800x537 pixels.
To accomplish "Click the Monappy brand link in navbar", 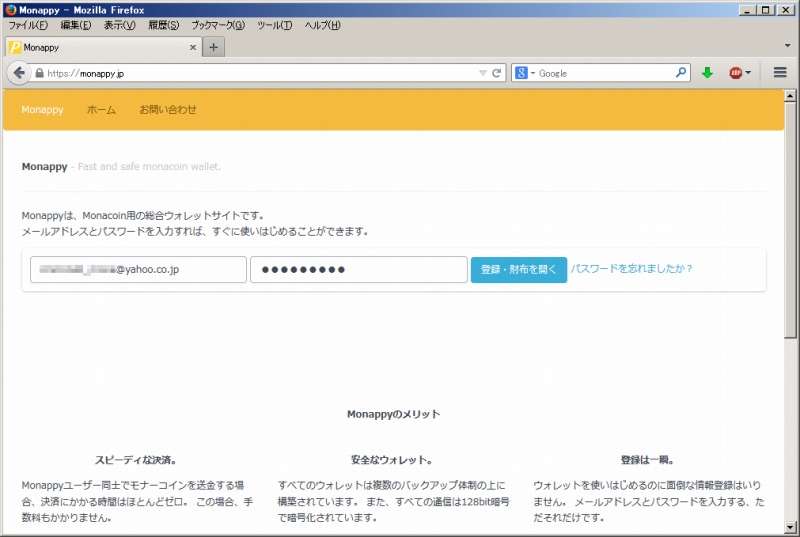I will pos(42,110).
